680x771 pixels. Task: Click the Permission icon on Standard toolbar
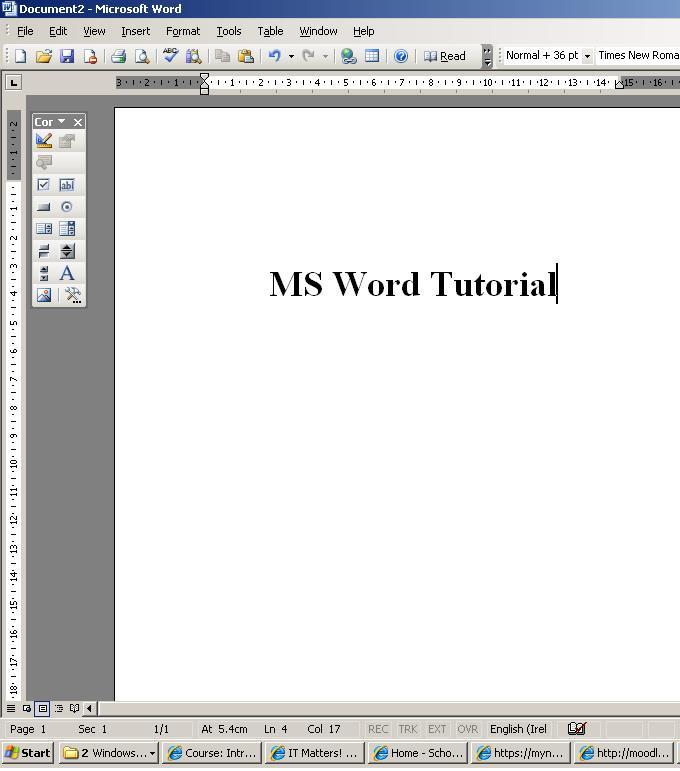pyautogui.click(x=90, y=56)
